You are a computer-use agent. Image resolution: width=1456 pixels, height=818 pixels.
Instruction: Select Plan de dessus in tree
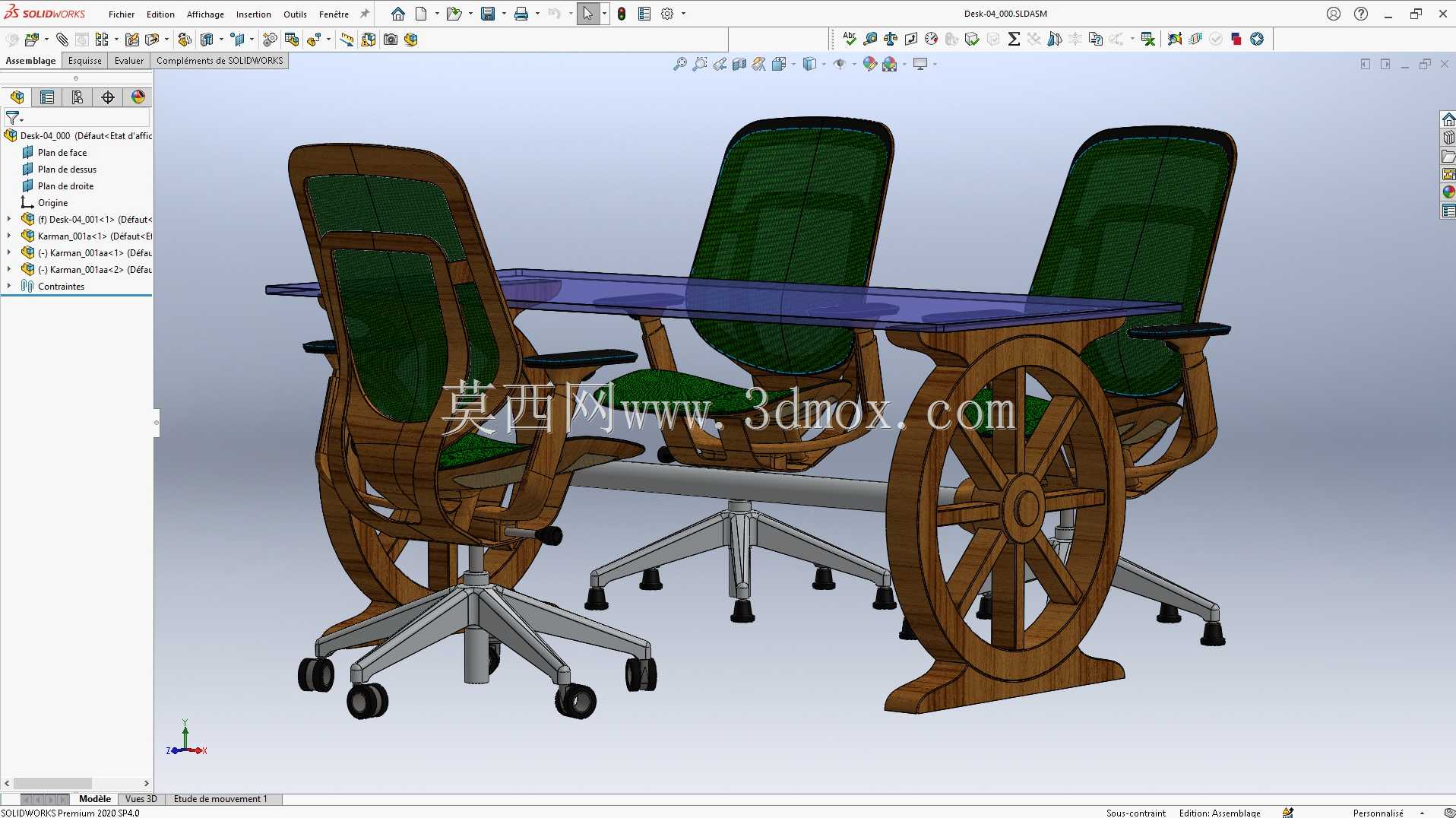pos(67,170)
